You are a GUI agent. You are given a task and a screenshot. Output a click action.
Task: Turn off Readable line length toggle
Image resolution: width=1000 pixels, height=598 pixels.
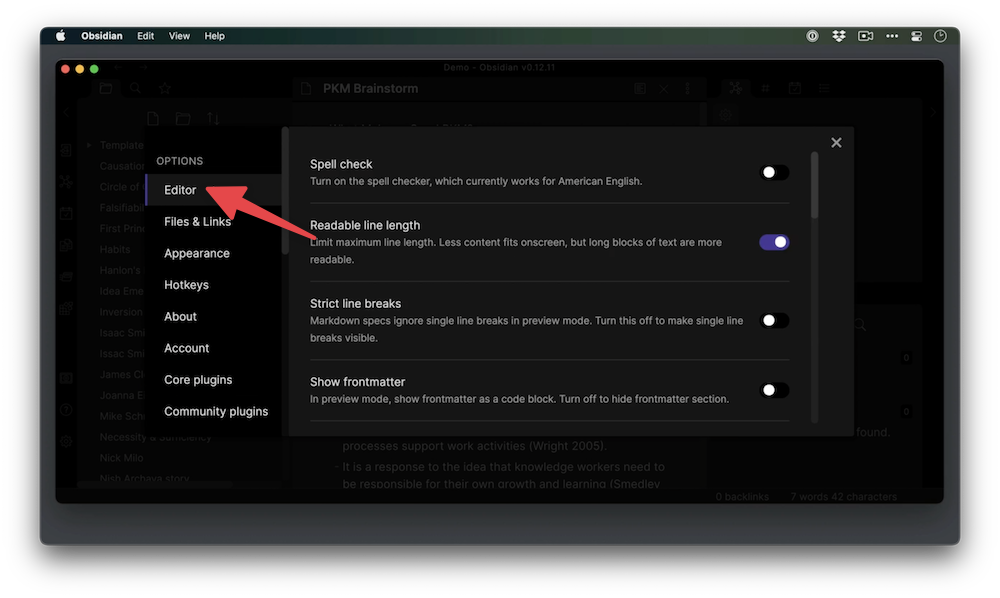(774, 242)
